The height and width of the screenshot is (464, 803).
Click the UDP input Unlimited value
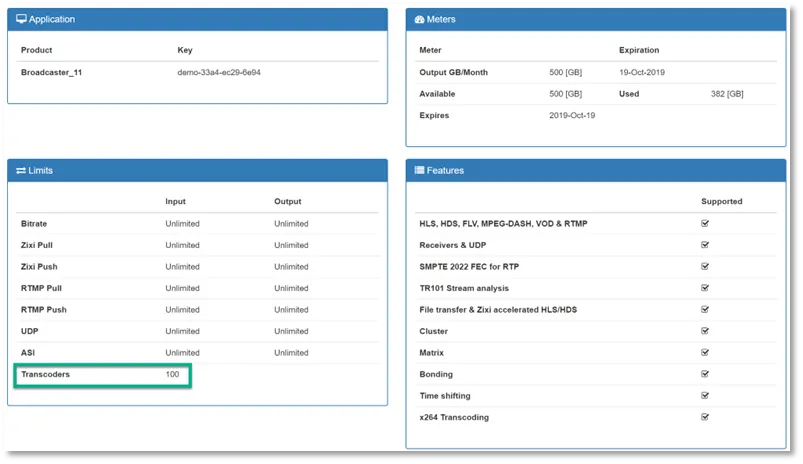(x=182, y=331)
